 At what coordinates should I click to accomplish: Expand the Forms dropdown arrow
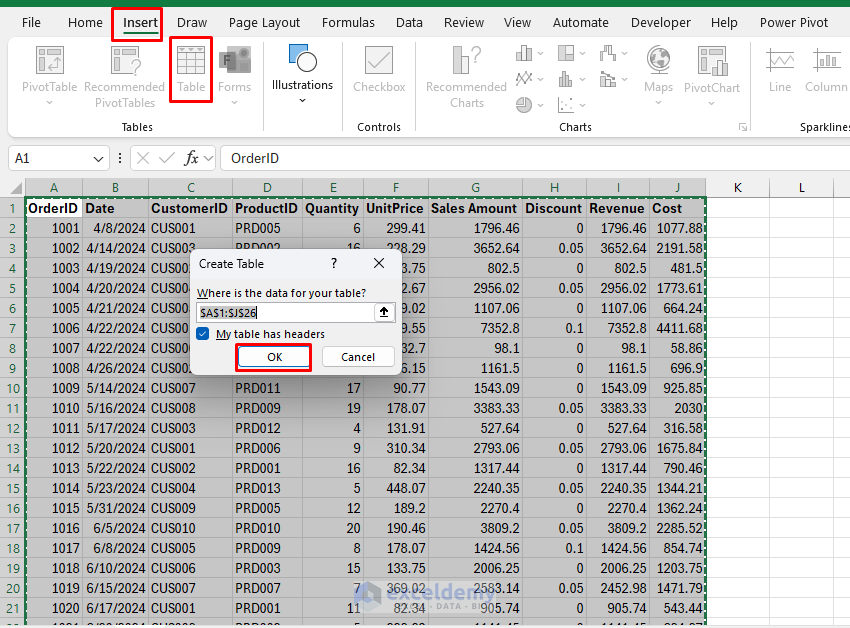[234, 102]
